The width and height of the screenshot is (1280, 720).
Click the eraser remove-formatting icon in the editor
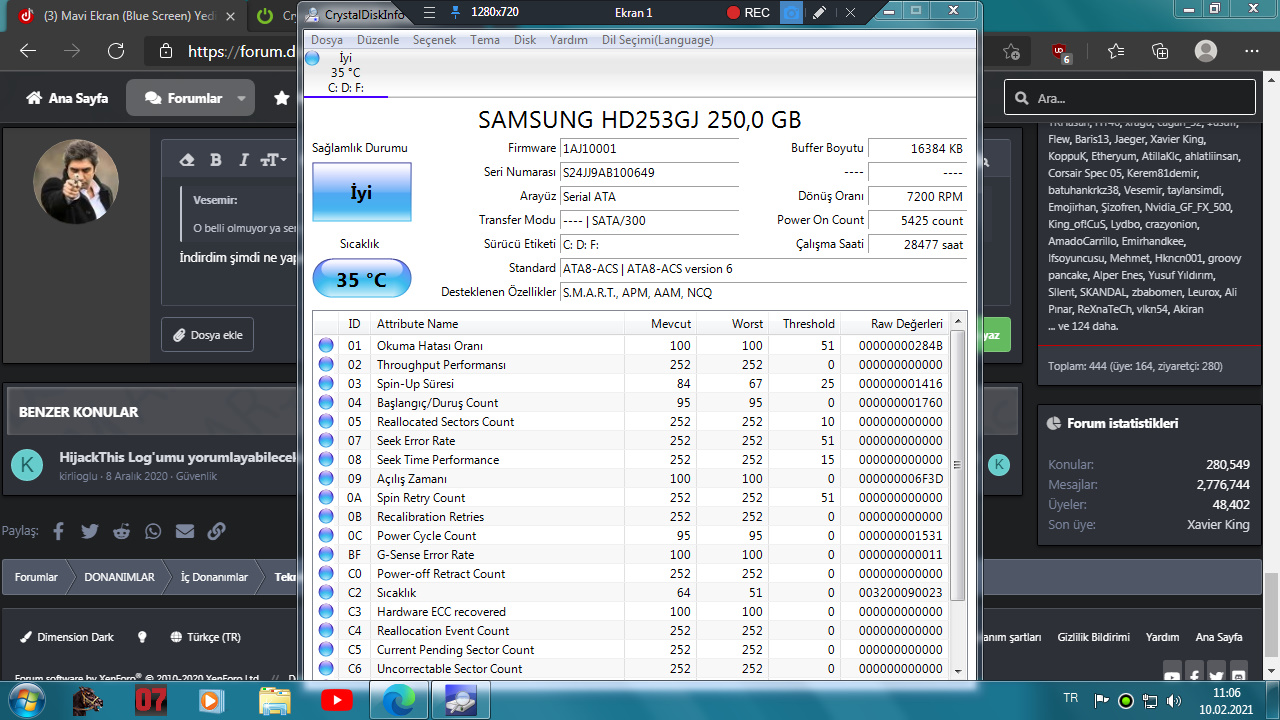coord(187,160)
